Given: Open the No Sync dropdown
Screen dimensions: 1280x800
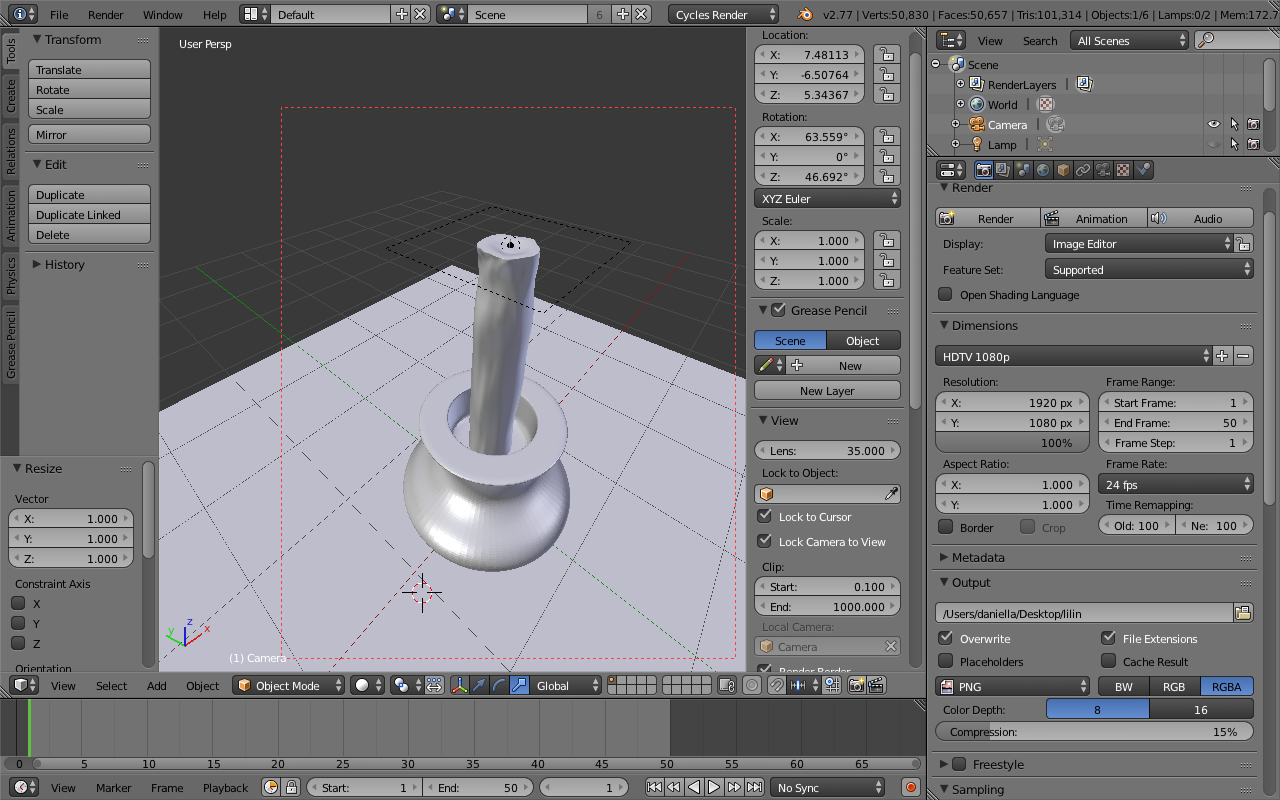Looking at the screenshot, I should tap(828, 787).
